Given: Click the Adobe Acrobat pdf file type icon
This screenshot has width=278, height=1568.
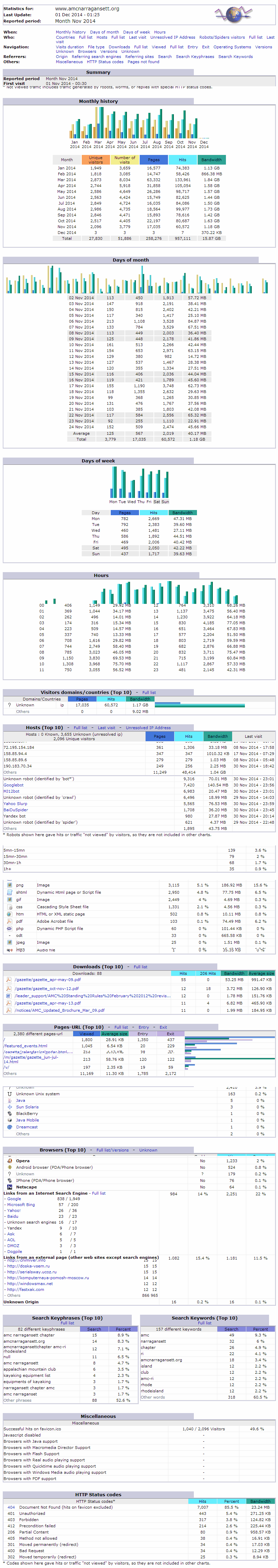Looking at the screenshot, I should (x=9, y=922).
